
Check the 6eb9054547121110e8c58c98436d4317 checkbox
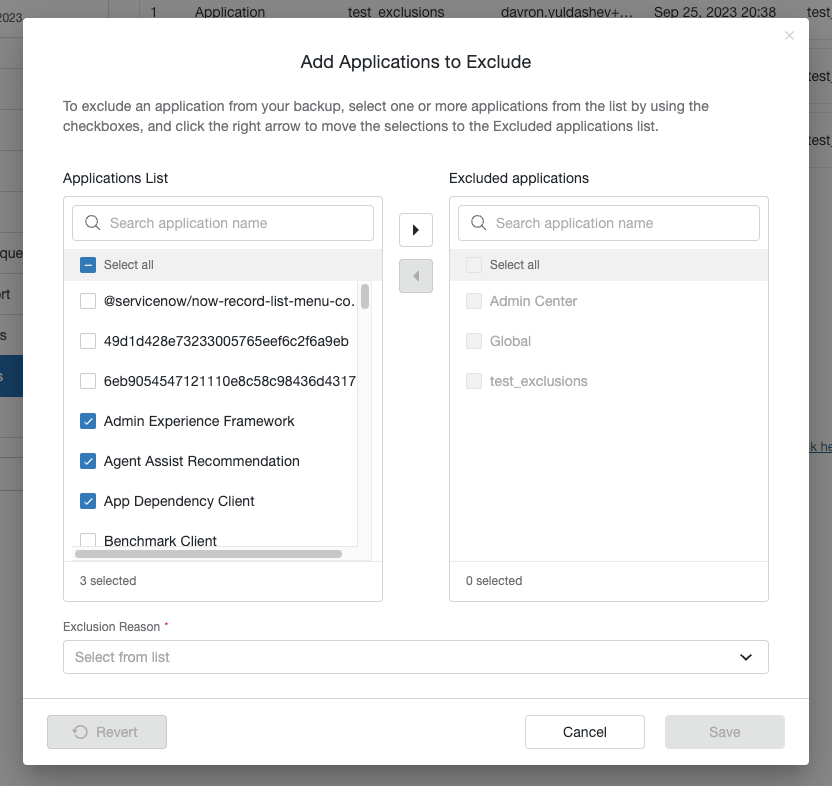pos(88,381)
